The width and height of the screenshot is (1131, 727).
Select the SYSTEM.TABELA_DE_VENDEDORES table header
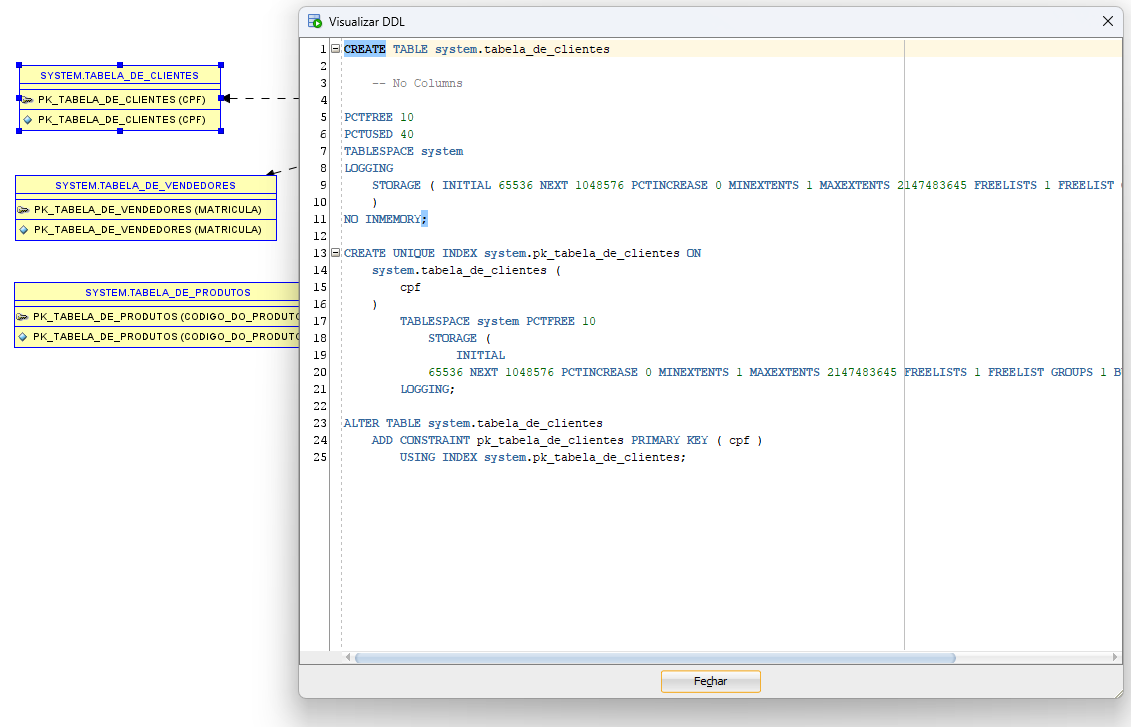coord(145,185)
